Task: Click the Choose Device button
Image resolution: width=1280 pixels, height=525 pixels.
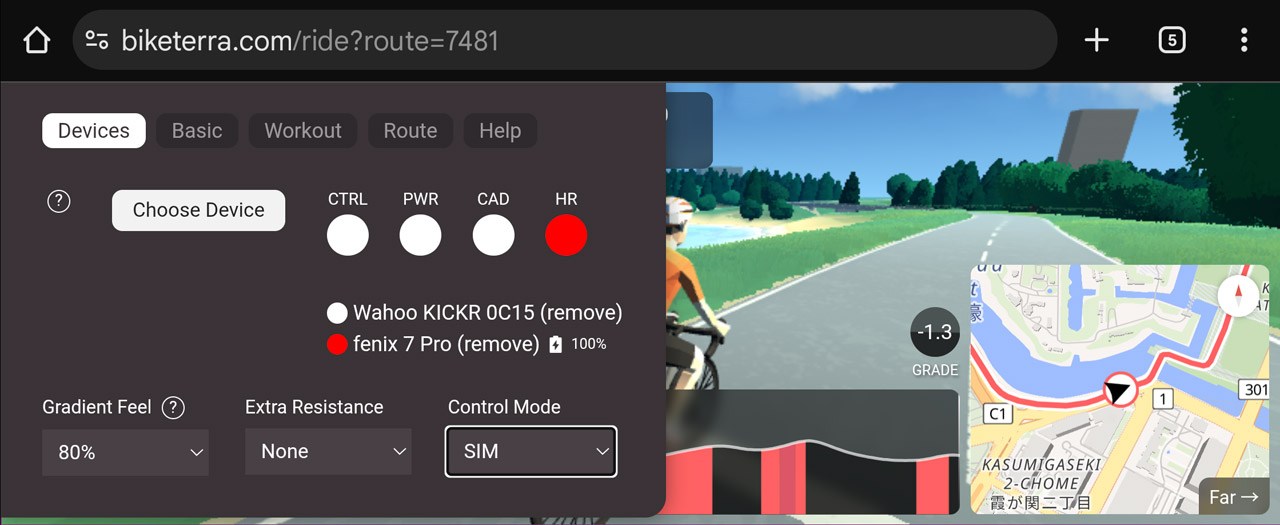Action: click(198, 210)
